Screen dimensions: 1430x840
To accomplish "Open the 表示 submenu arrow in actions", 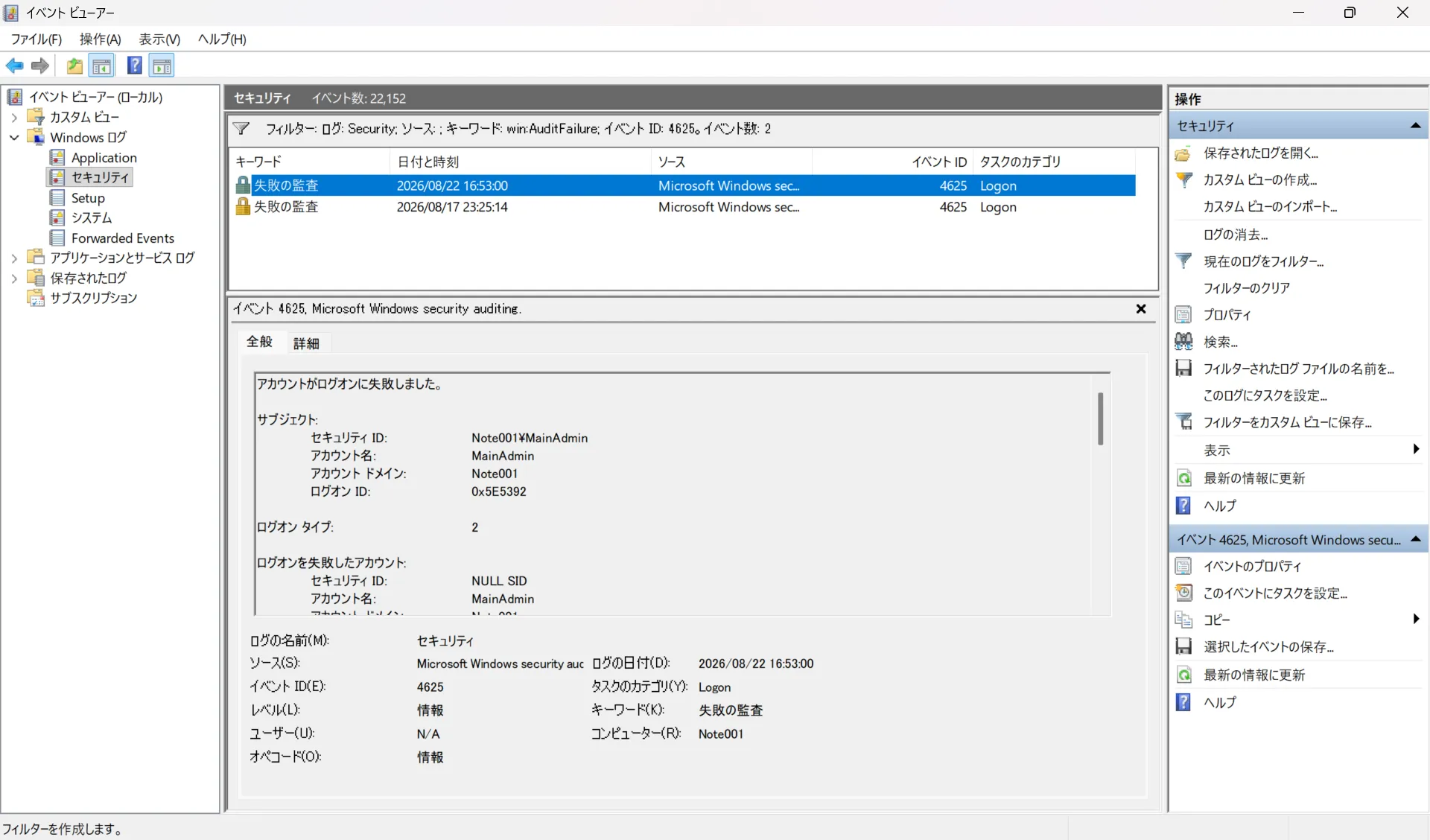I will point(1415,449).
